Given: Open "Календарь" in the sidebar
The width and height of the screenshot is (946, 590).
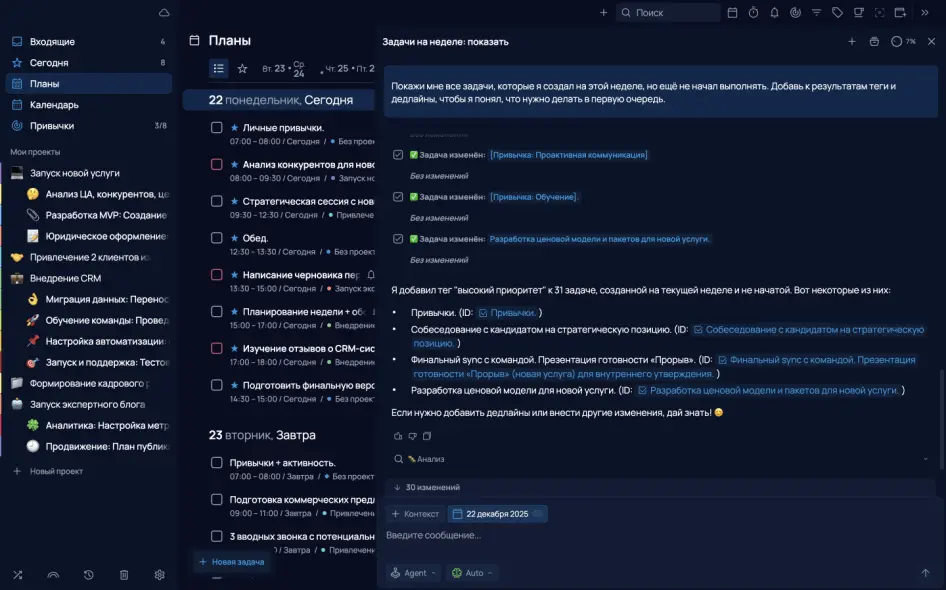Looking at the screenshot, I should (54, 105).
